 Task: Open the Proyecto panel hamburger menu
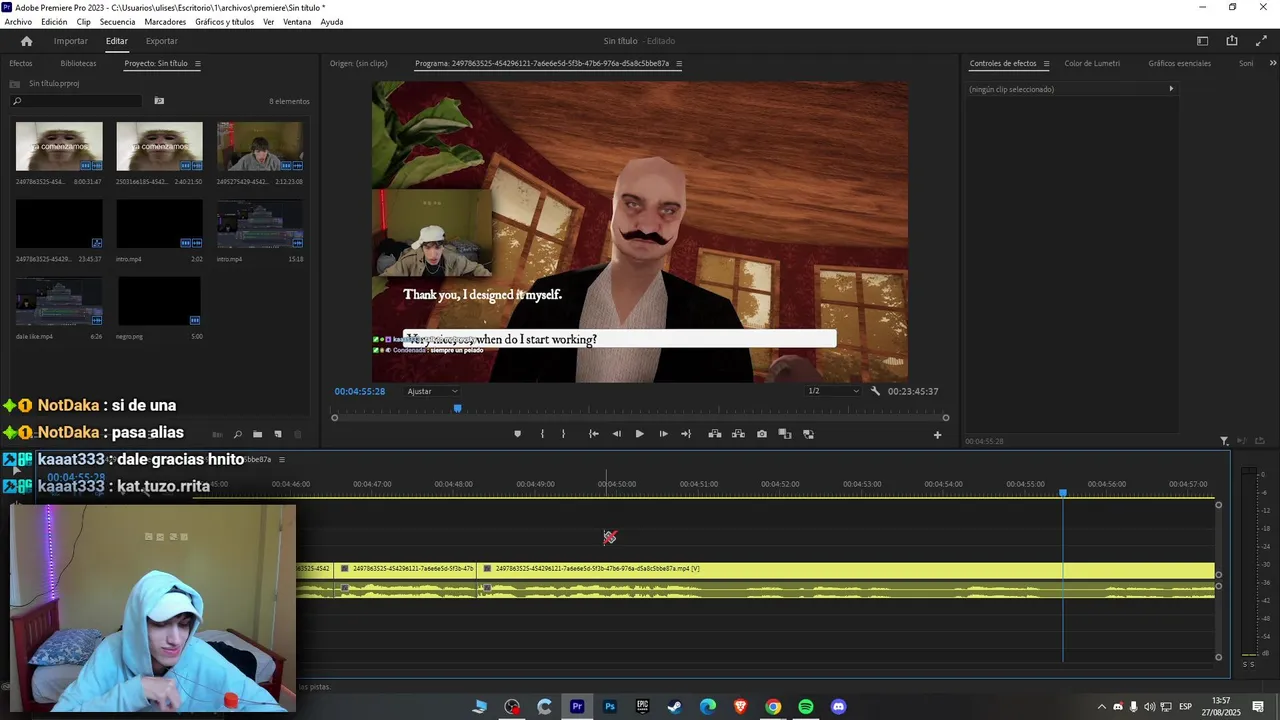197,64
